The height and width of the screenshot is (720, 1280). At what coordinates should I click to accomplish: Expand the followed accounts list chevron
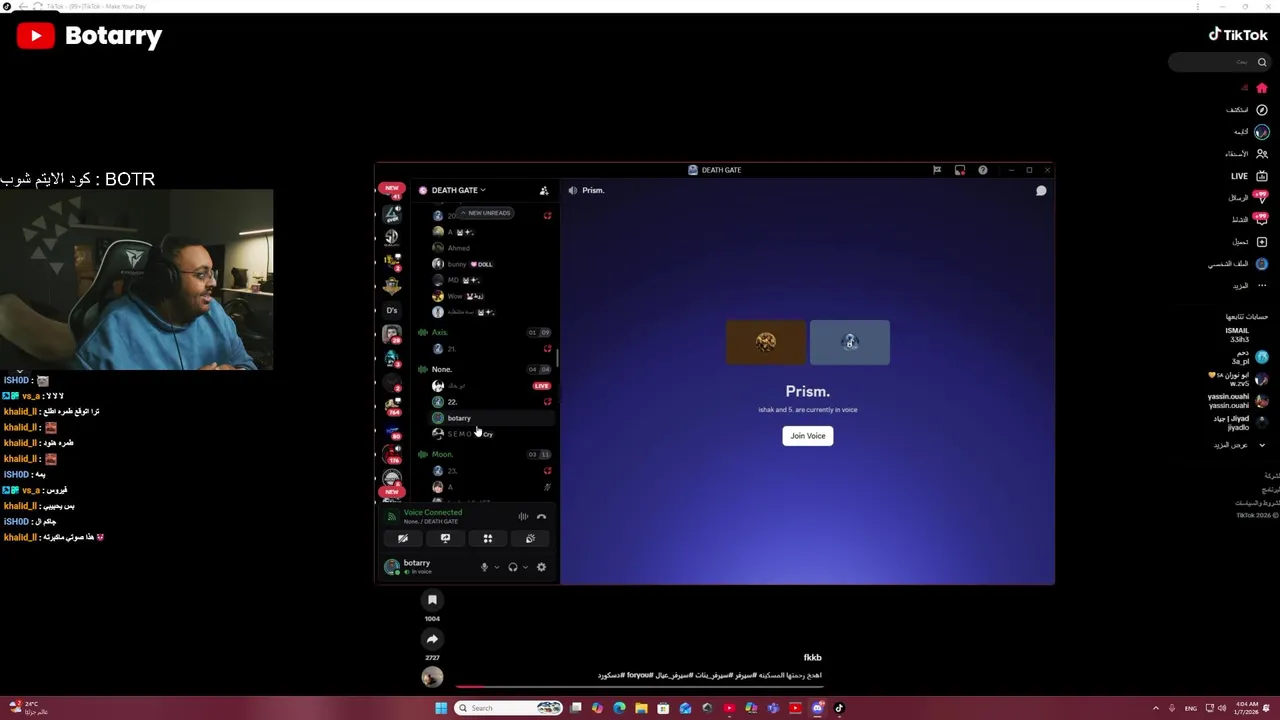(x=1262, y=445)
